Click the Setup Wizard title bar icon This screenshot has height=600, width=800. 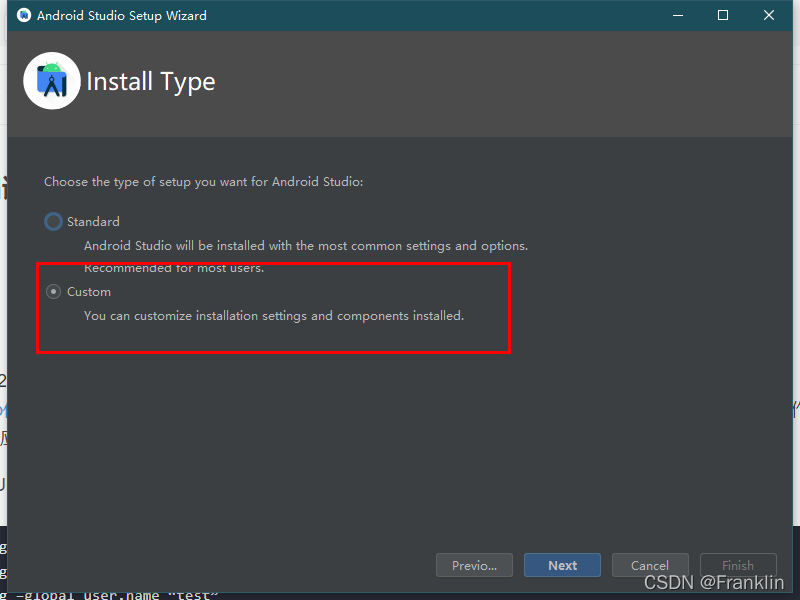click(23, 15)
